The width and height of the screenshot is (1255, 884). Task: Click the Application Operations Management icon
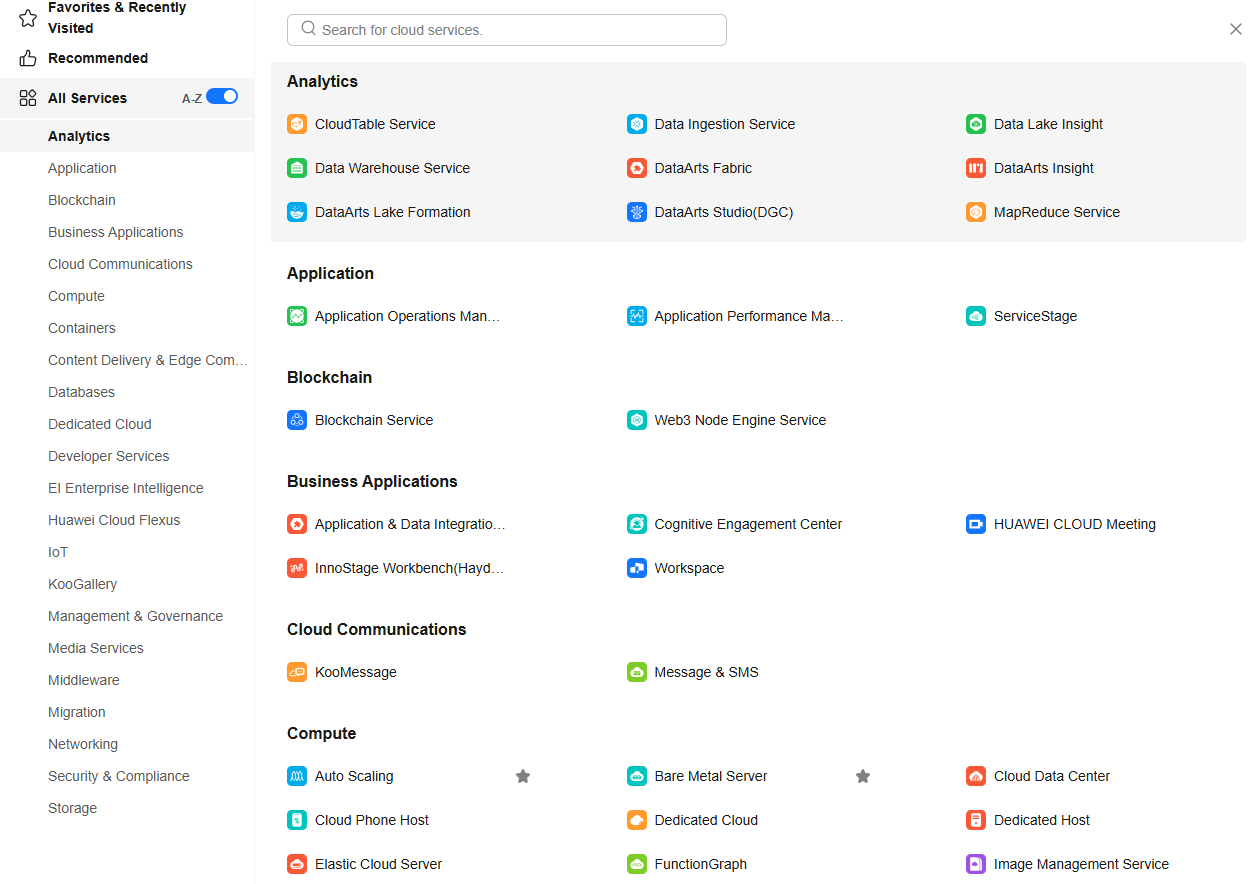point(297,316)
